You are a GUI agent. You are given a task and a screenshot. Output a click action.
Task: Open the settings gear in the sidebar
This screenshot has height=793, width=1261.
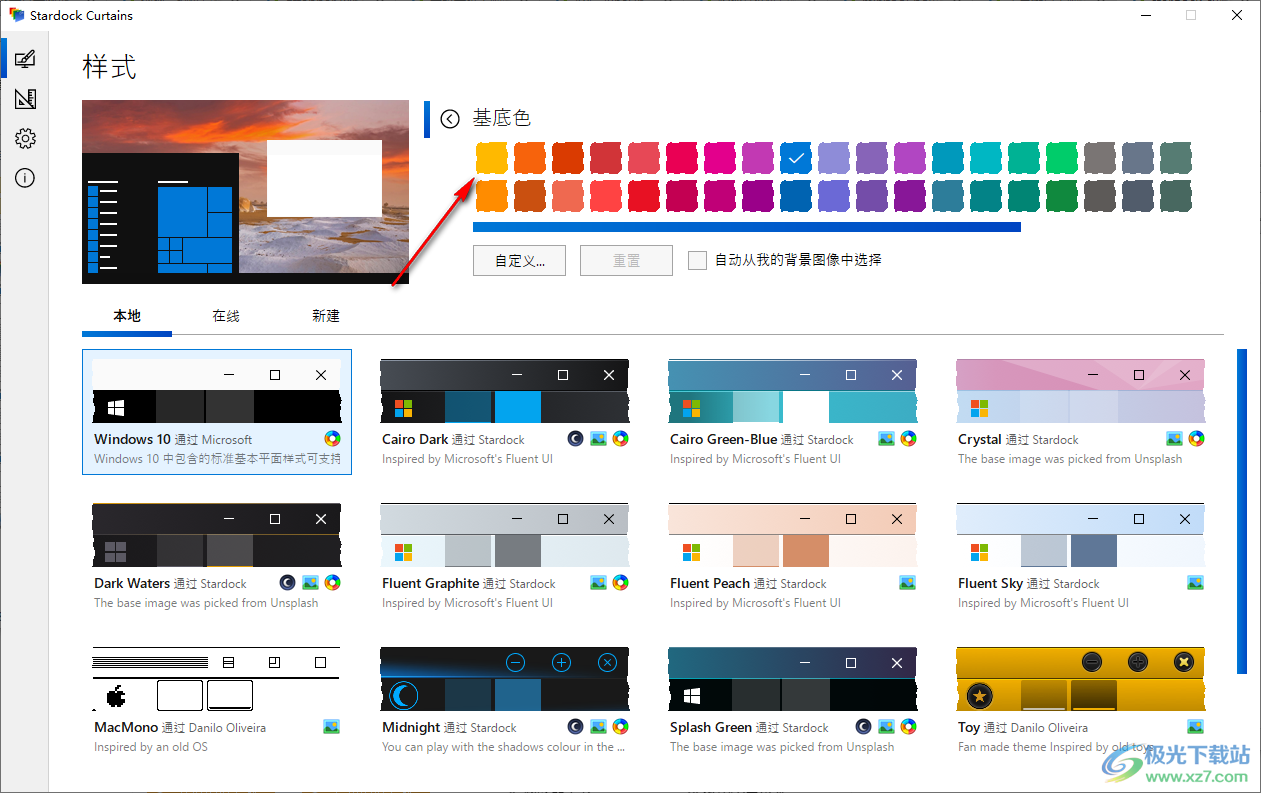pyautogui.click(x=25, y=139)
